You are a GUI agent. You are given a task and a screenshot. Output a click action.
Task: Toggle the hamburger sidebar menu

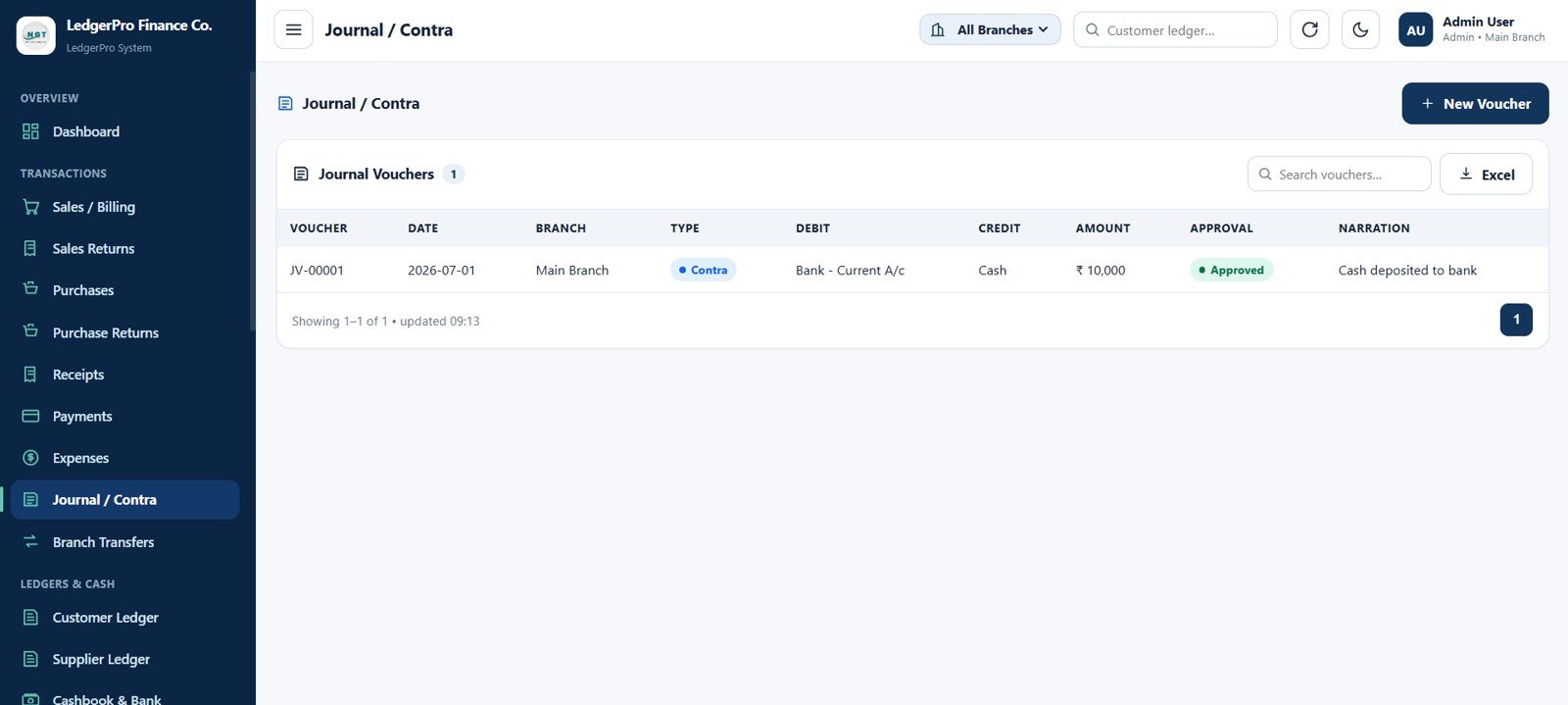[293, 29]
